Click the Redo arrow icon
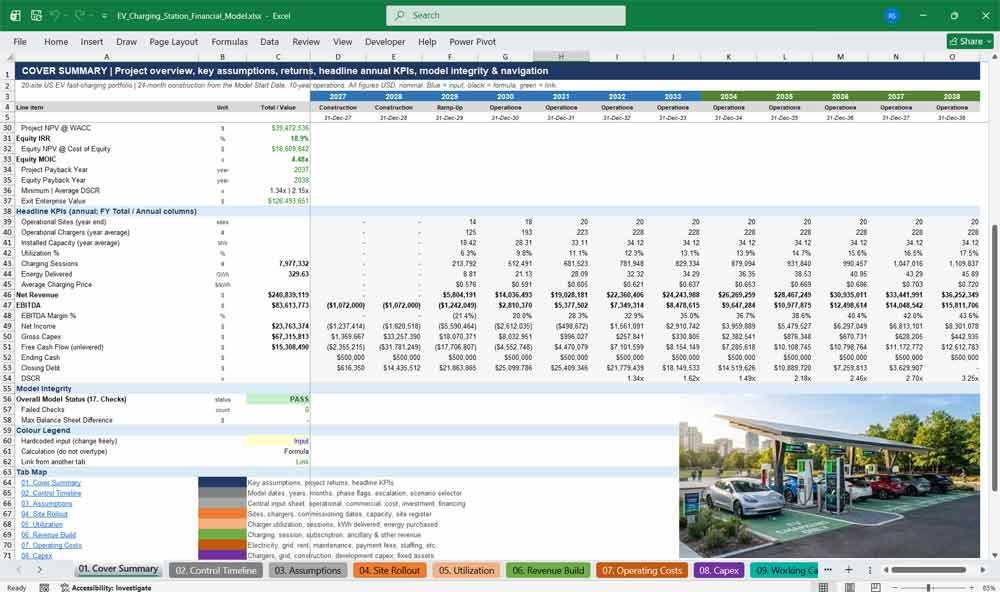Viewport: 1000px width, 592px height. (x=80, y=15)
